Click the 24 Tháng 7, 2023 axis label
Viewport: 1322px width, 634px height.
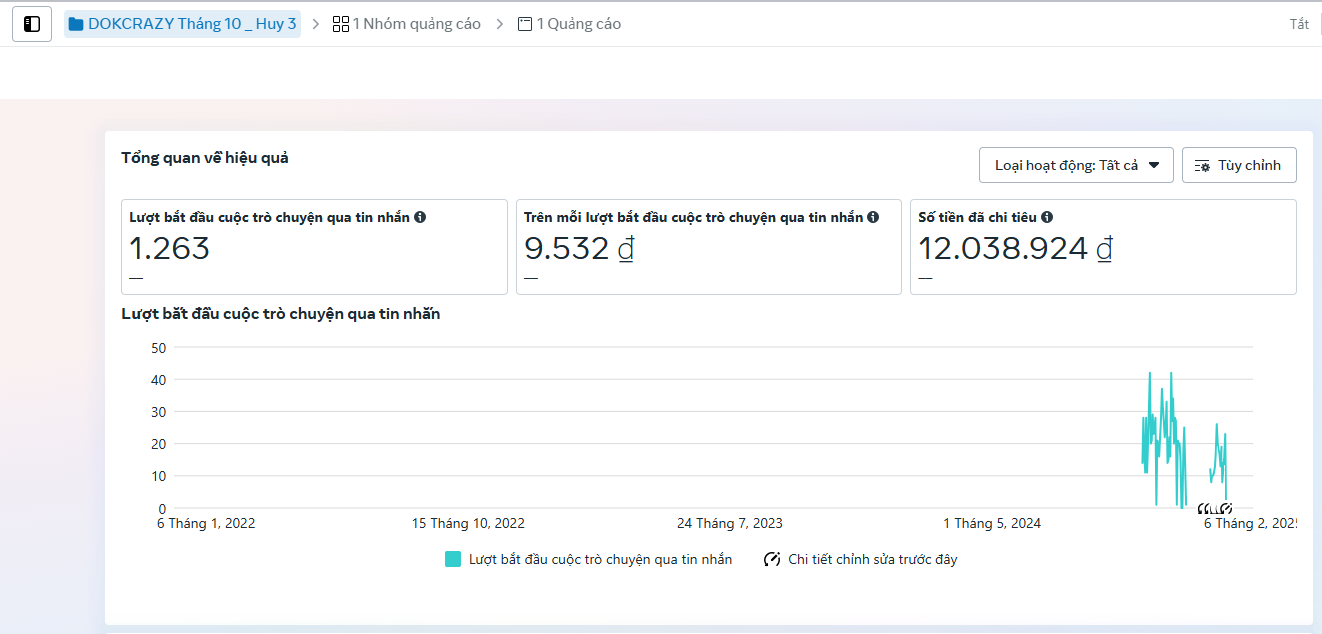730,523
